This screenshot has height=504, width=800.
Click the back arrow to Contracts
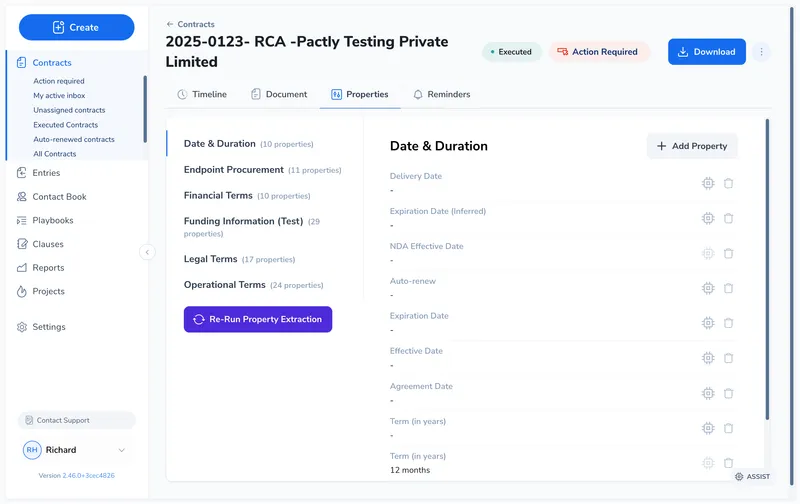coord(170,24)
